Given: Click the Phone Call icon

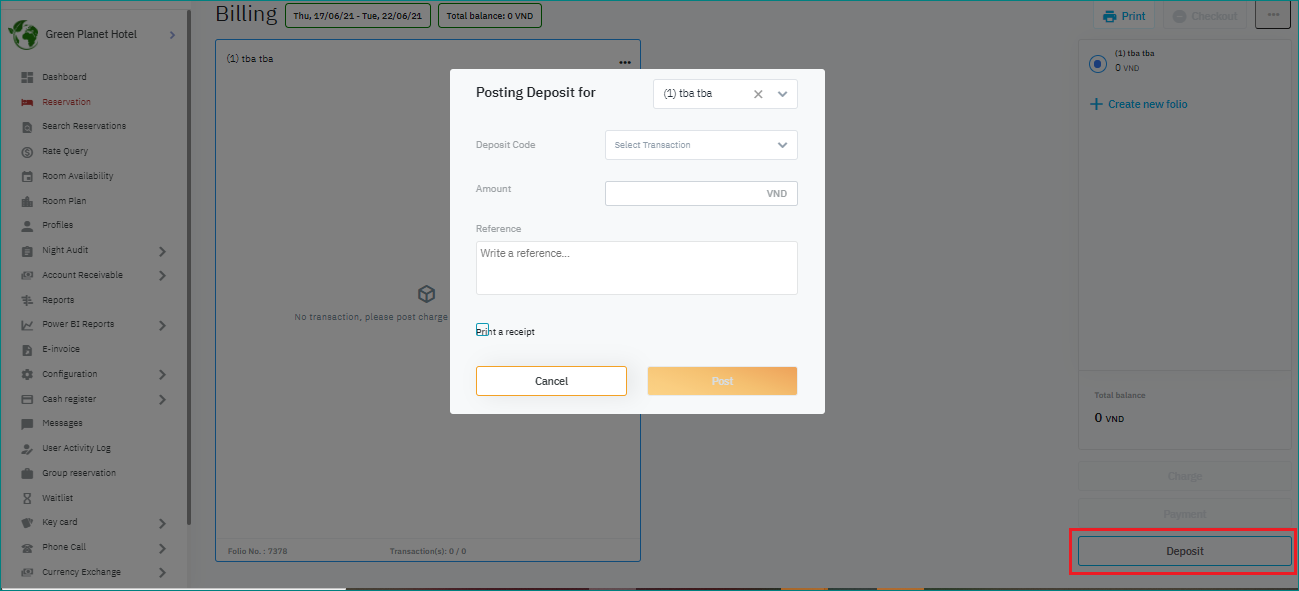Looking at the screenshot, I should (27, 548).
